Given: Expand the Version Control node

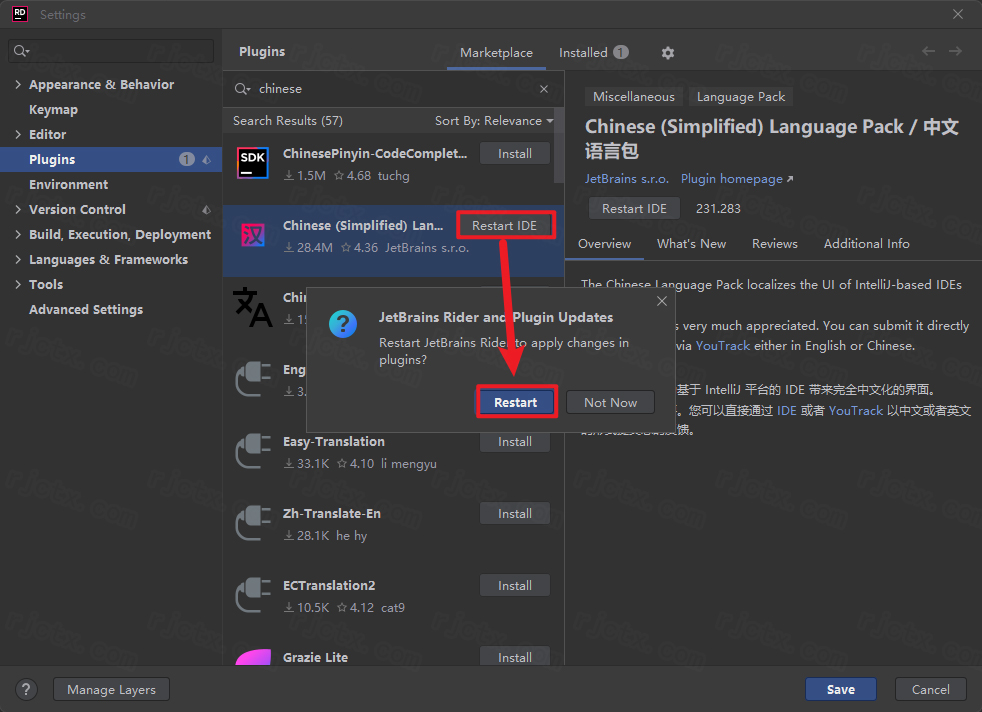Looking at the screenshot, I should pos(18,210).
